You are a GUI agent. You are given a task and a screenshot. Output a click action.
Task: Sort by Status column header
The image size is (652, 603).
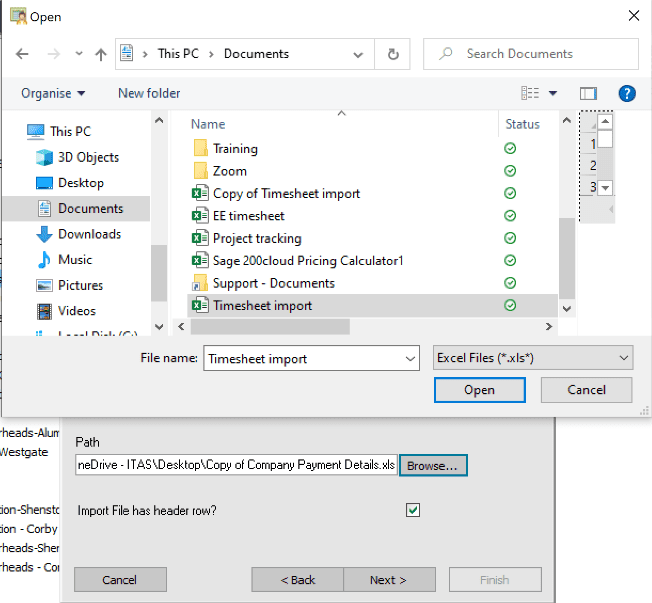(522, 124)
